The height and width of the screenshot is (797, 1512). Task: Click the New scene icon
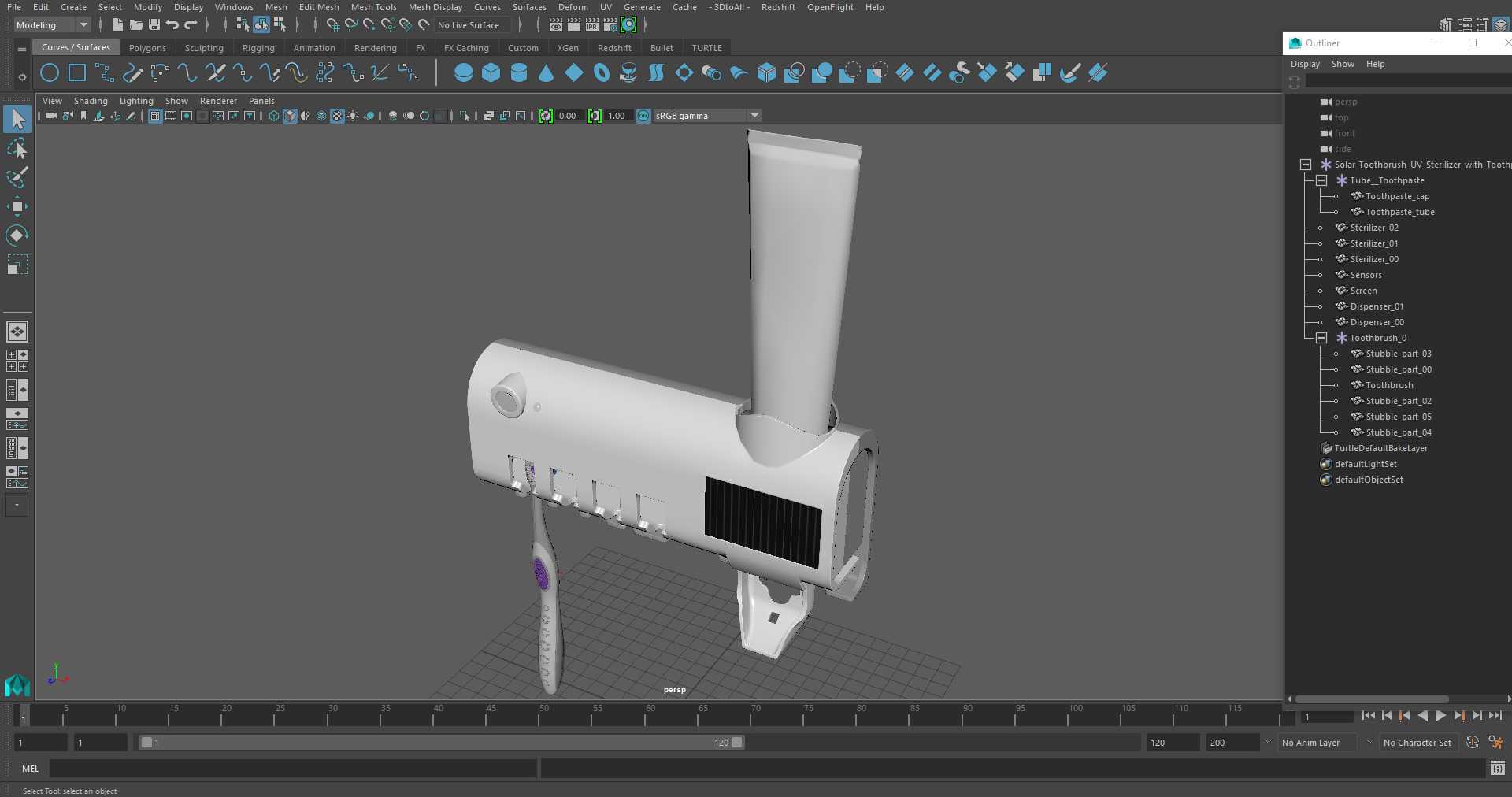click(117, 25)
